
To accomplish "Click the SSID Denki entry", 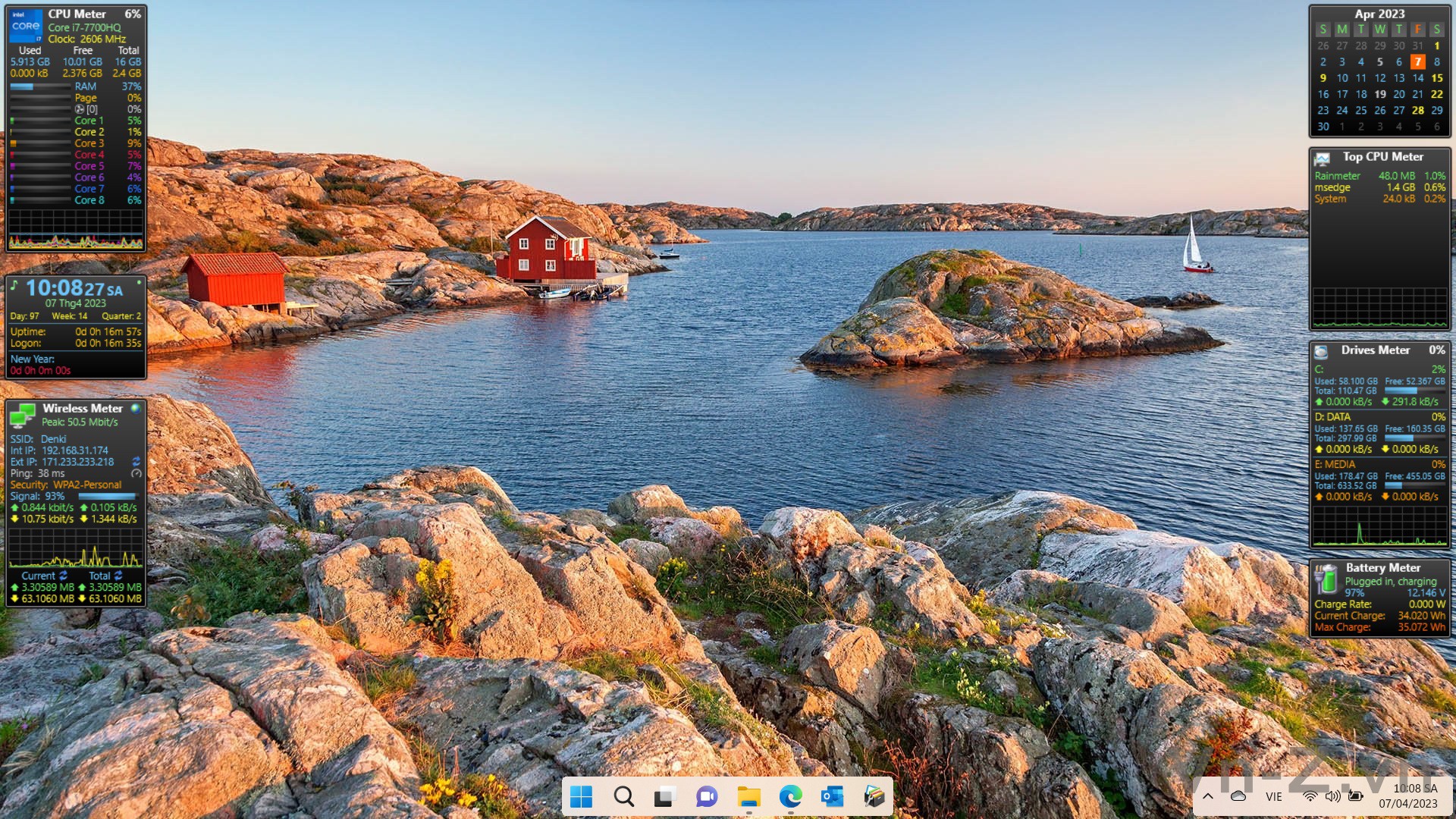I will pyautogui.click(x=38, y=439).
